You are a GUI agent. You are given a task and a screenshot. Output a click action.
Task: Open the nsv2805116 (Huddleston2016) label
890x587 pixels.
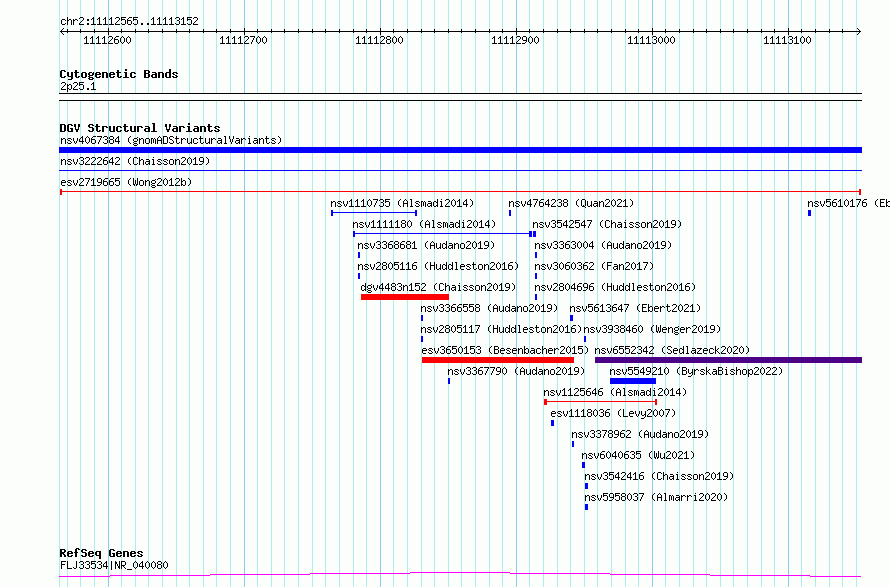pyautogui.click(x=438, y=266)
